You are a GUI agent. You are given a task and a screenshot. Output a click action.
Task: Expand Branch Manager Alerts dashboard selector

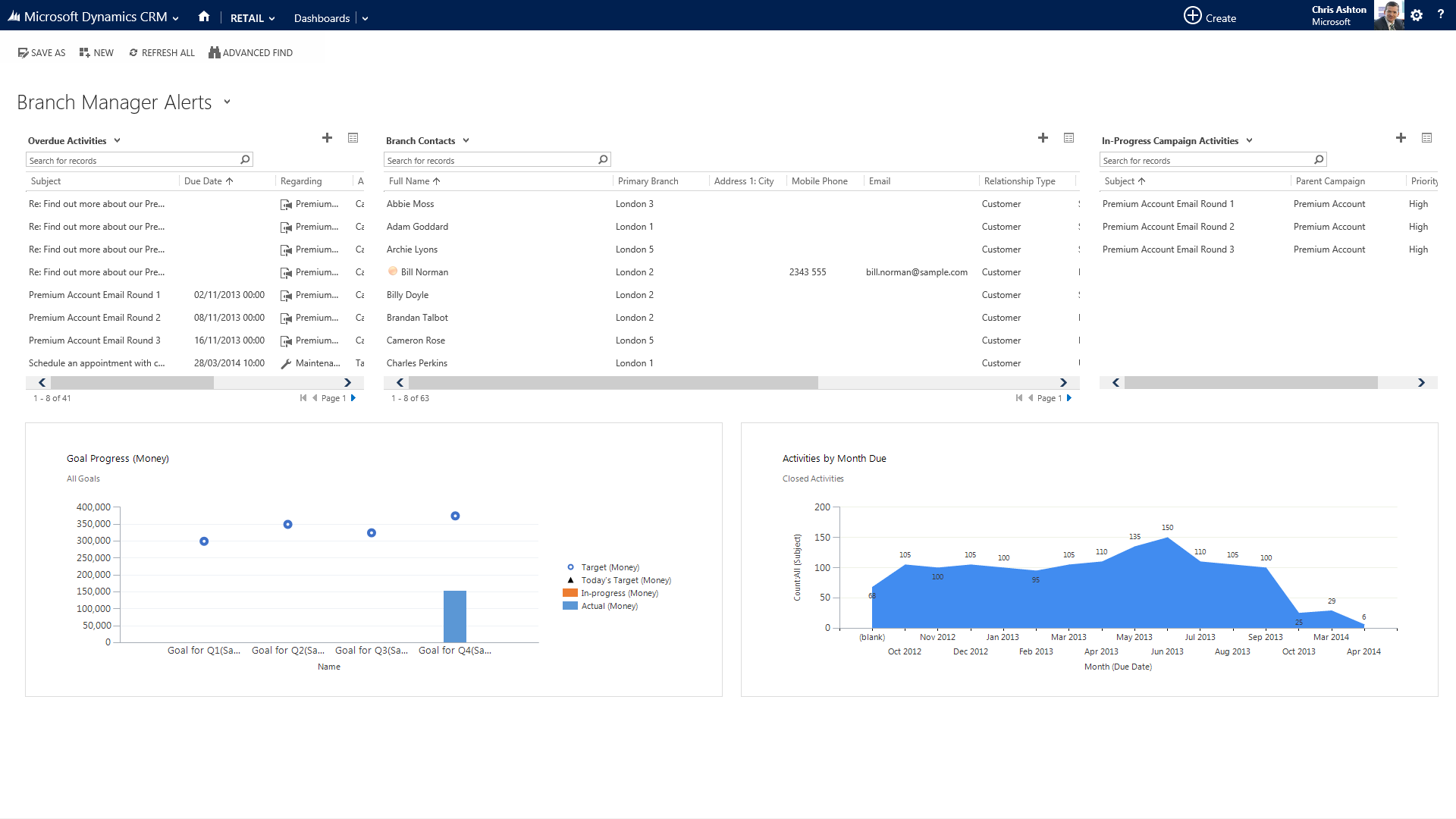click(x=227, y=102)
